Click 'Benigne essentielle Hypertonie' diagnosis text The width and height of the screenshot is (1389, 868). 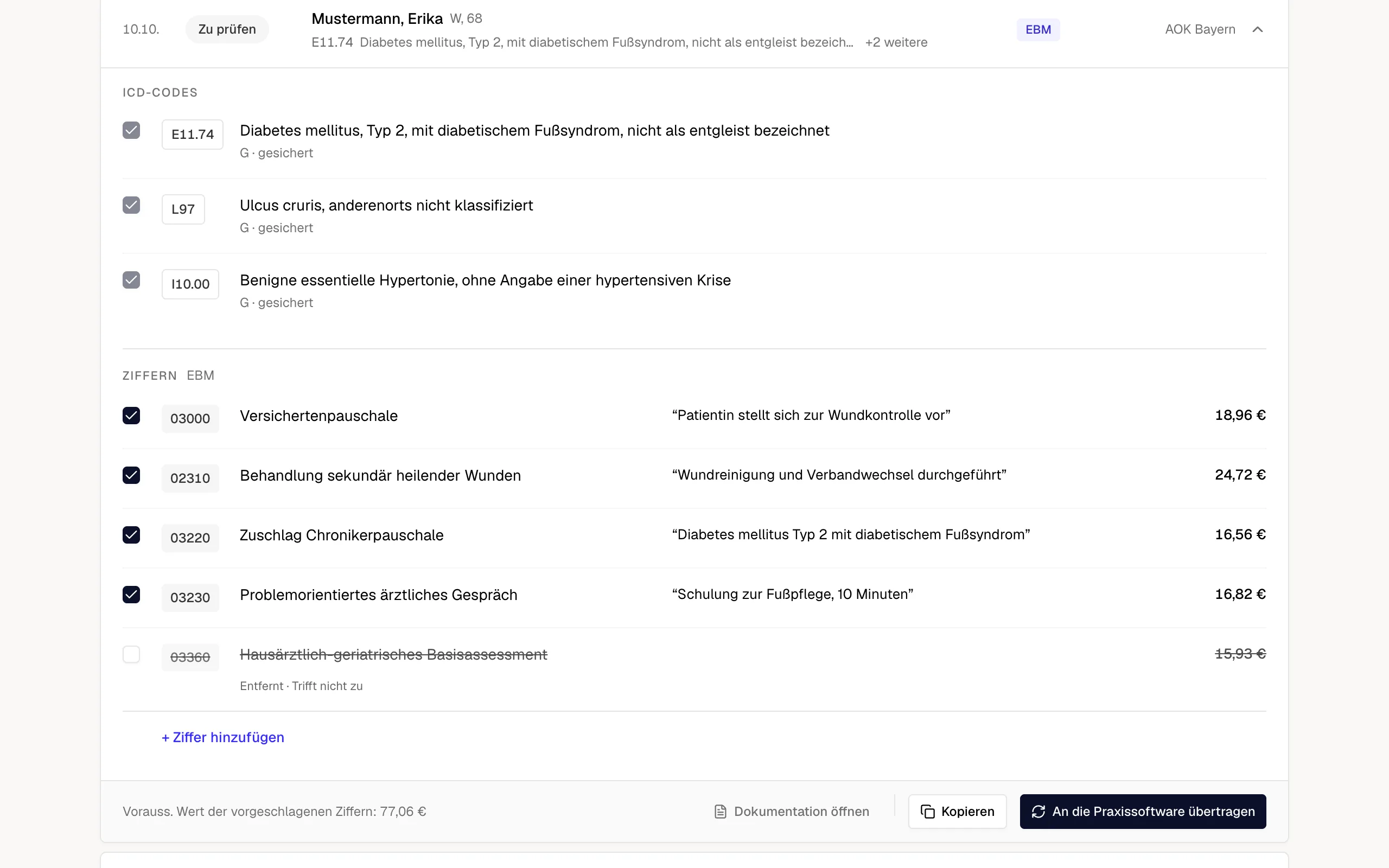pyautogui.click(x=485, y=280)
